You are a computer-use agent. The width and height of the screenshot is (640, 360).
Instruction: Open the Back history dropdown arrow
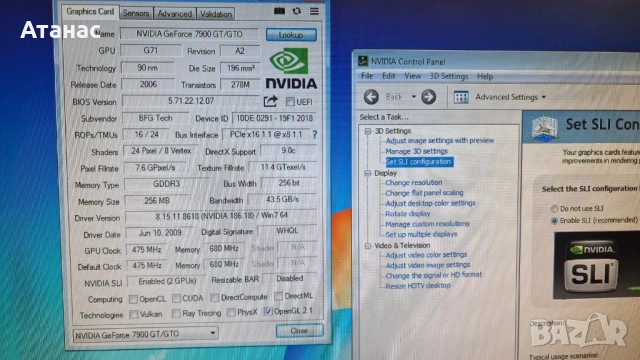point(413,97)
